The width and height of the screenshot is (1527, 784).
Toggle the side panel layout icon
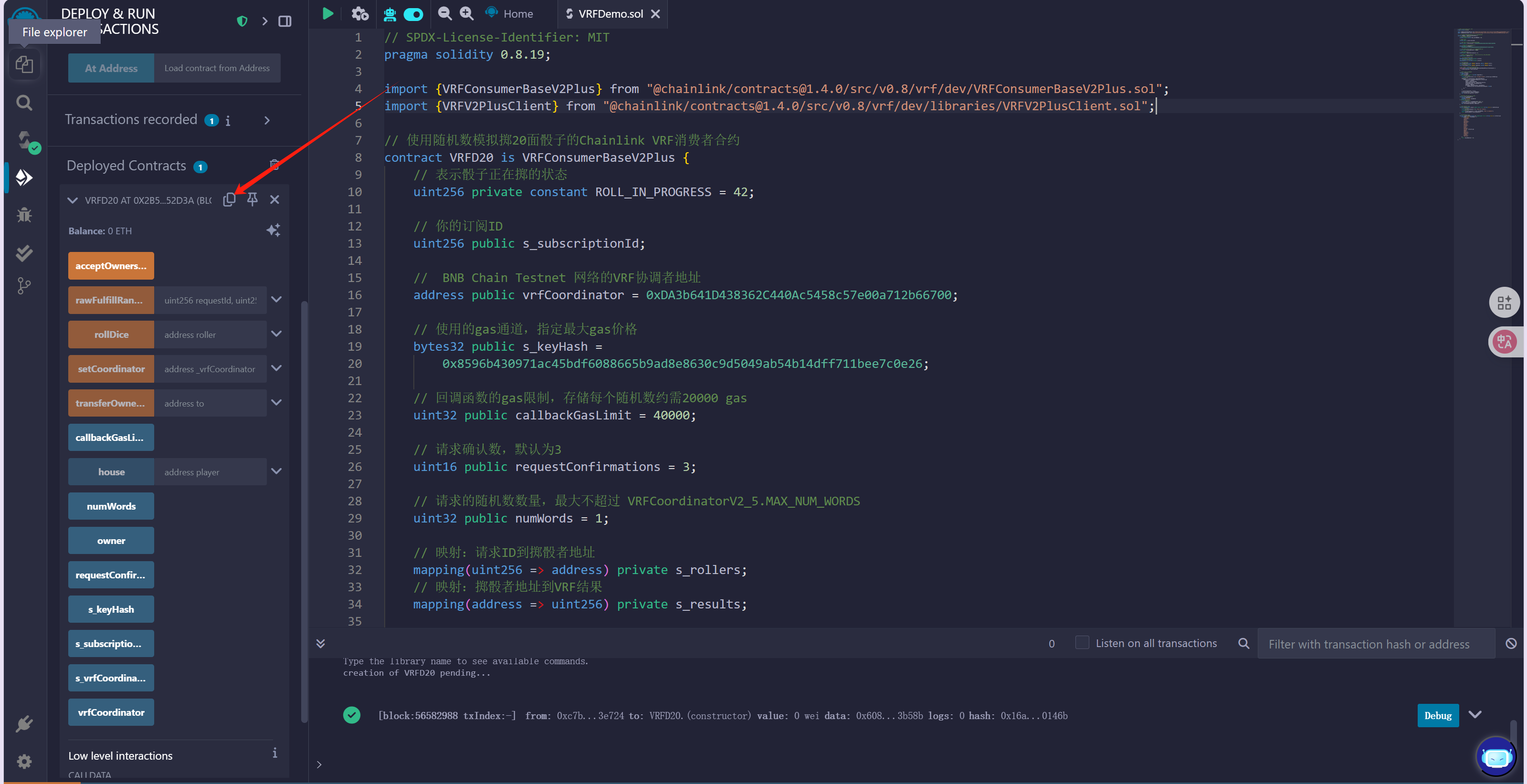point(284,21)
